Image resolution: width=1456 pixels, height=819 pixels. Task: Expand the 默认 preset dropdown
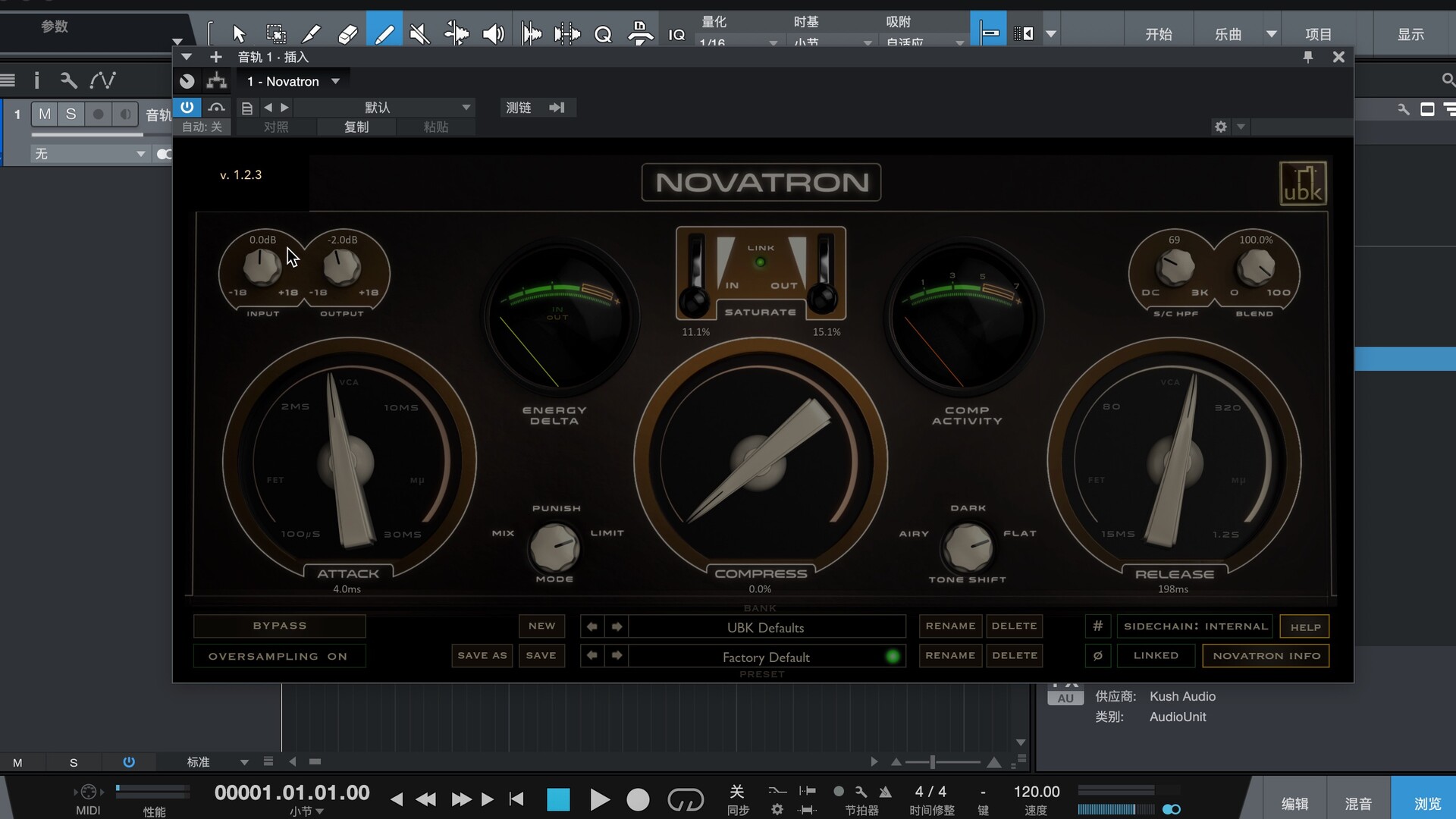click(x=466, y=108)
